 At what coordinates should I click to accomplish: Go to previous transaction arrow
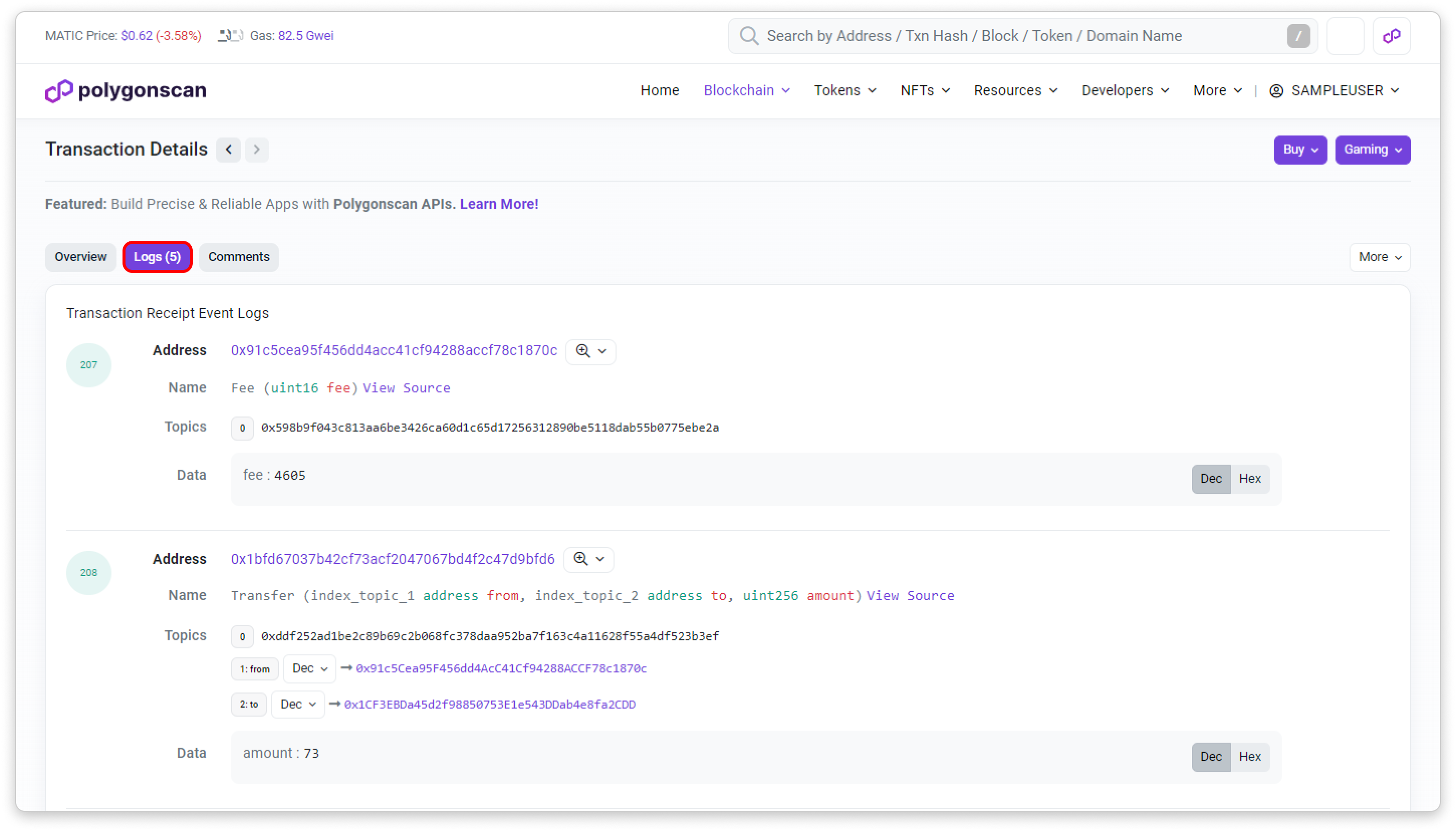coord(228,150)
